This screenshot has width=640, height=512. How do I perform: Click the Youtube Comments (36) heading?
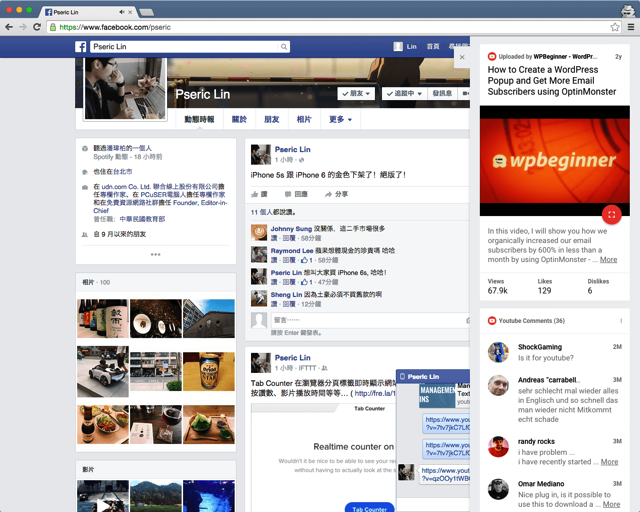click(531, 321)
